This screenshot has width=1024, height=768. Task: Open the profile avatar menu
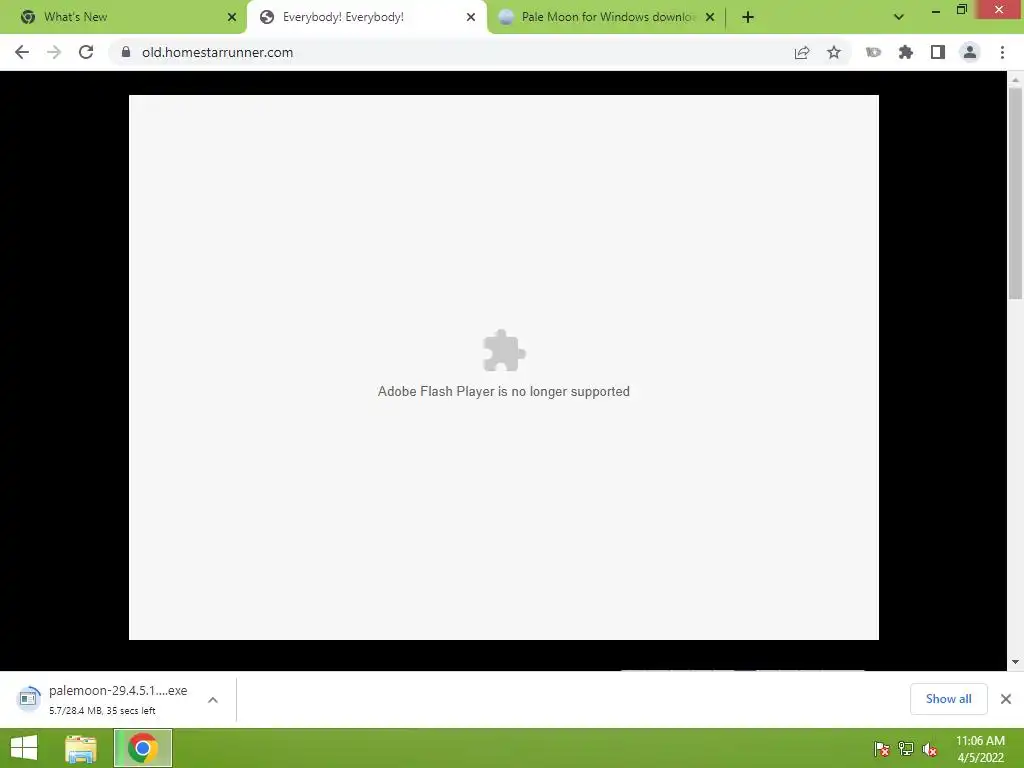click(x=970, y=52)
